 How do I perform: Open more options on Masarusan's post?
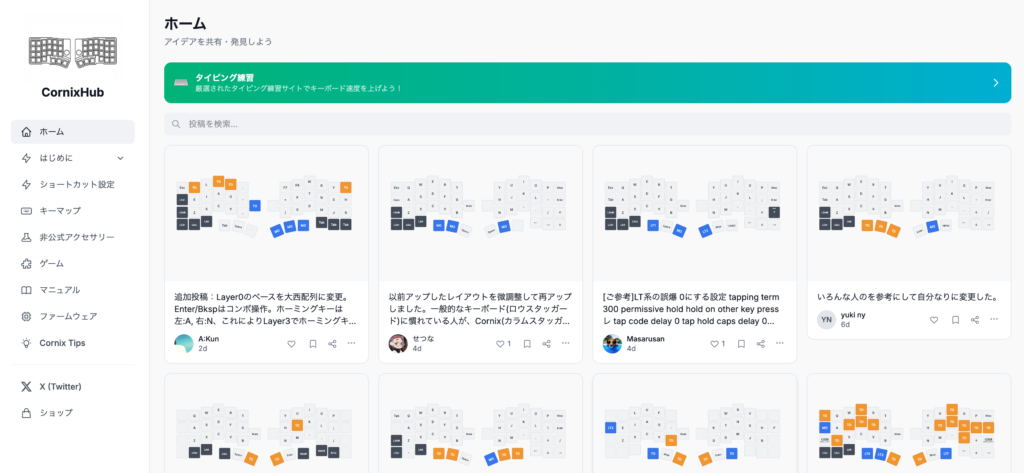click(780, 343)
